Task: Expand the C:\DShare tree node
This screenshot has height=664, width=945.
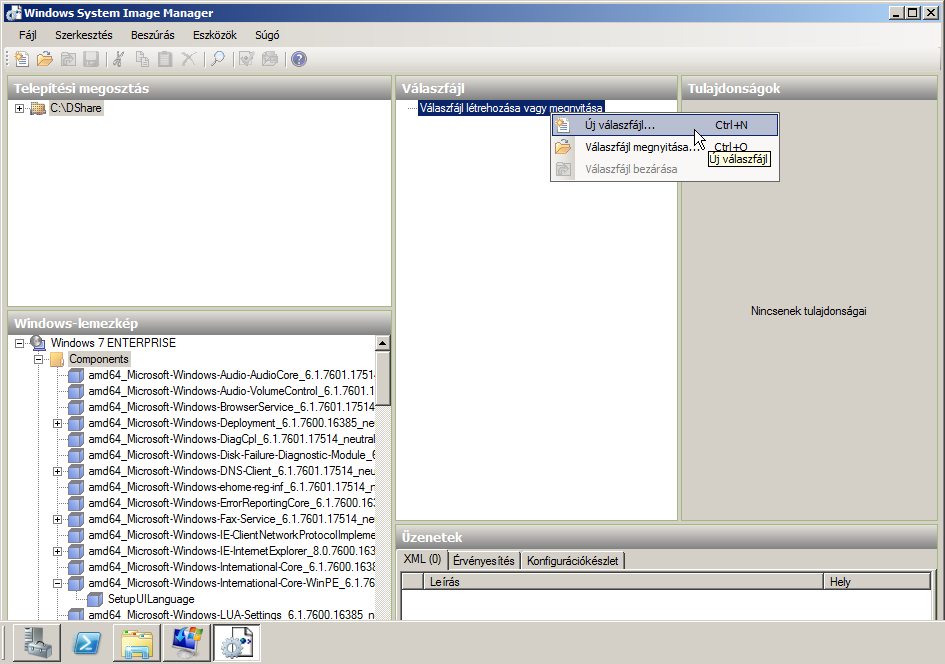Action: click(x=19, y=108)
